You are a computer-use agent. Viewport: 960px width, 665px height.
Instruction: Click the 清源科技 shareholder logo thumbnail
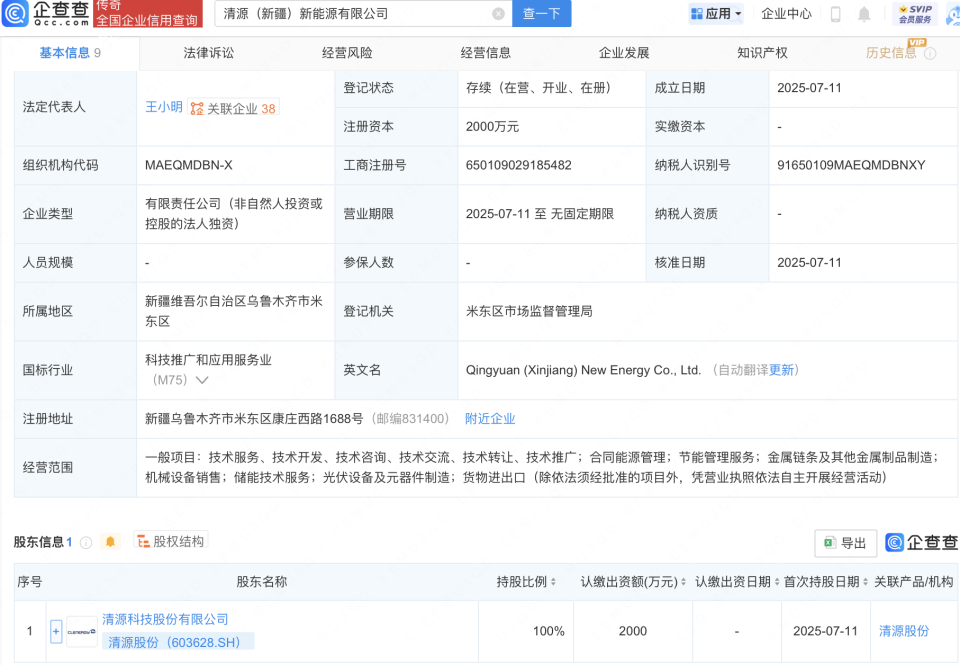tap(81, 631)
